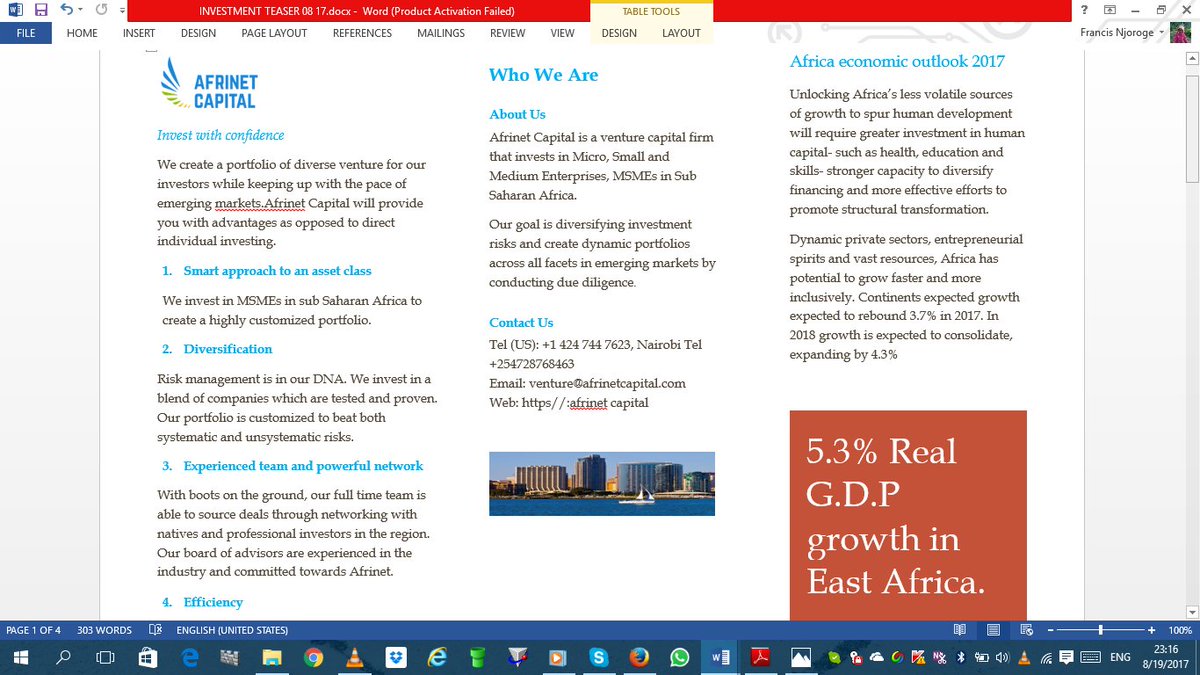Open Firefox from taskbar

640,657
